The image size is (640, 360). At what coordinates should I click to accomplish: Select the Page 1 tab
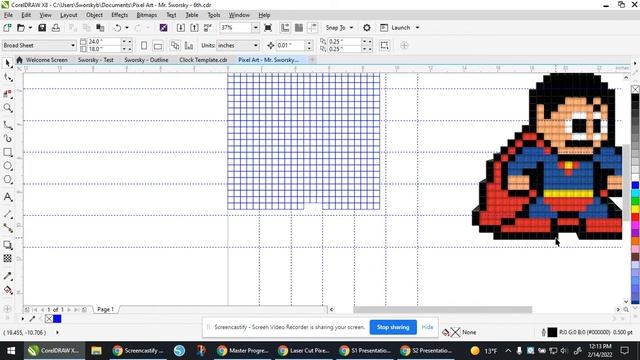tap(105, 310)
